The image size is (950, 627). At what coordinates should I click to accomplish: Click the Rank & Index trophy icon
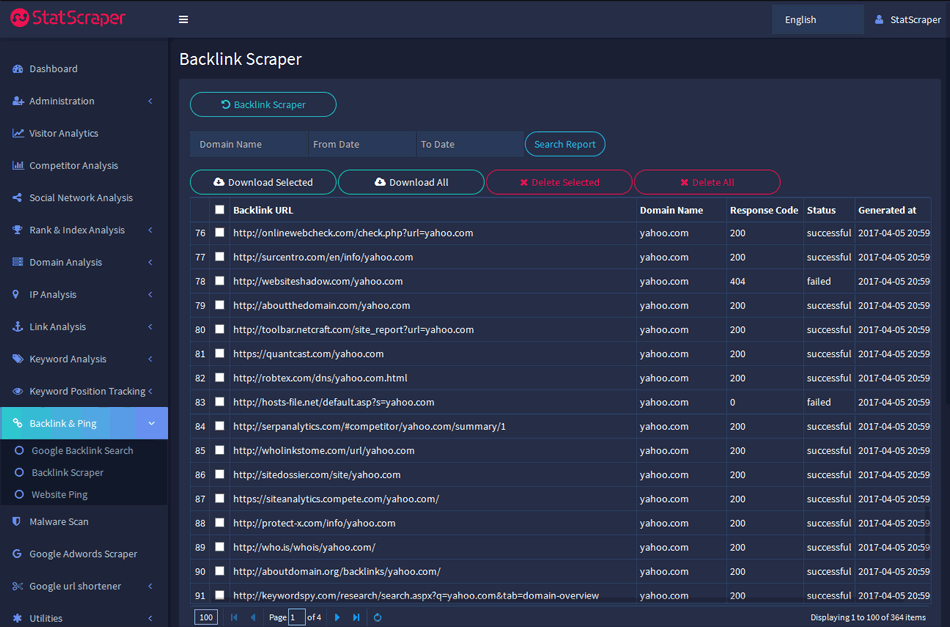click(18, 230)
